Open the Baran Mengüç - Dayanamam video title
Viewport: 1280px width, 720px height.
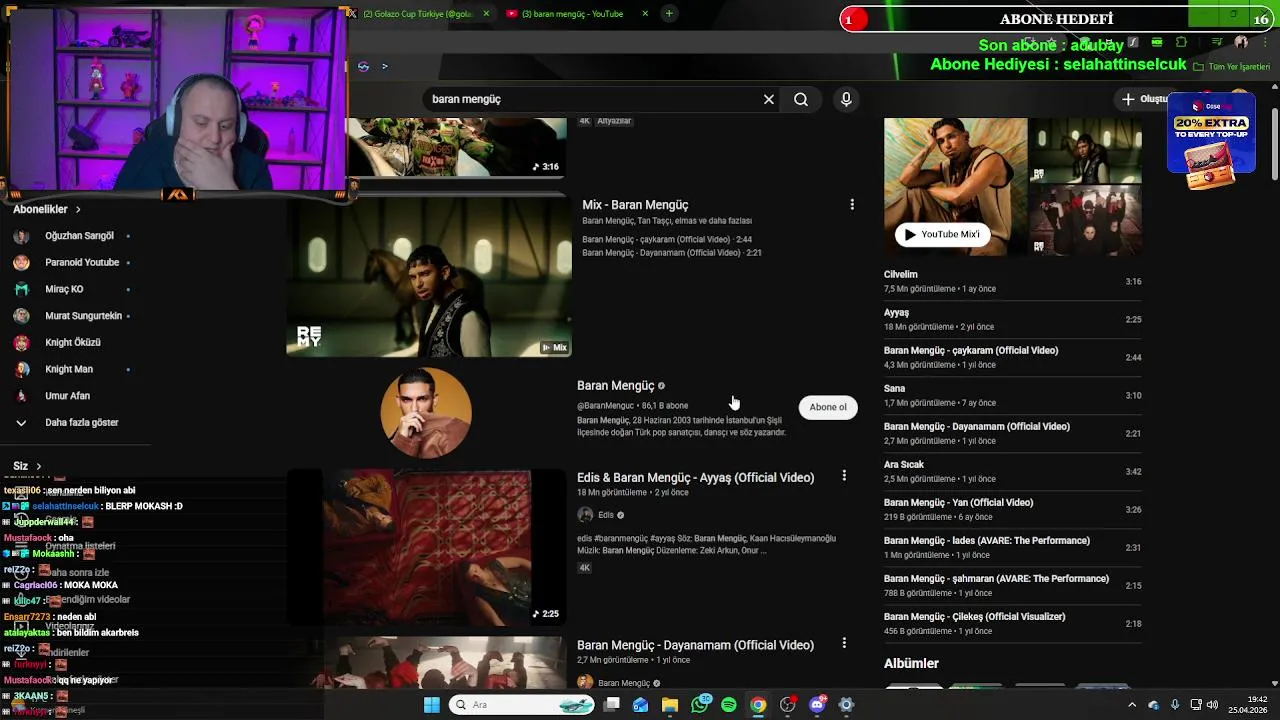(695, 645)
